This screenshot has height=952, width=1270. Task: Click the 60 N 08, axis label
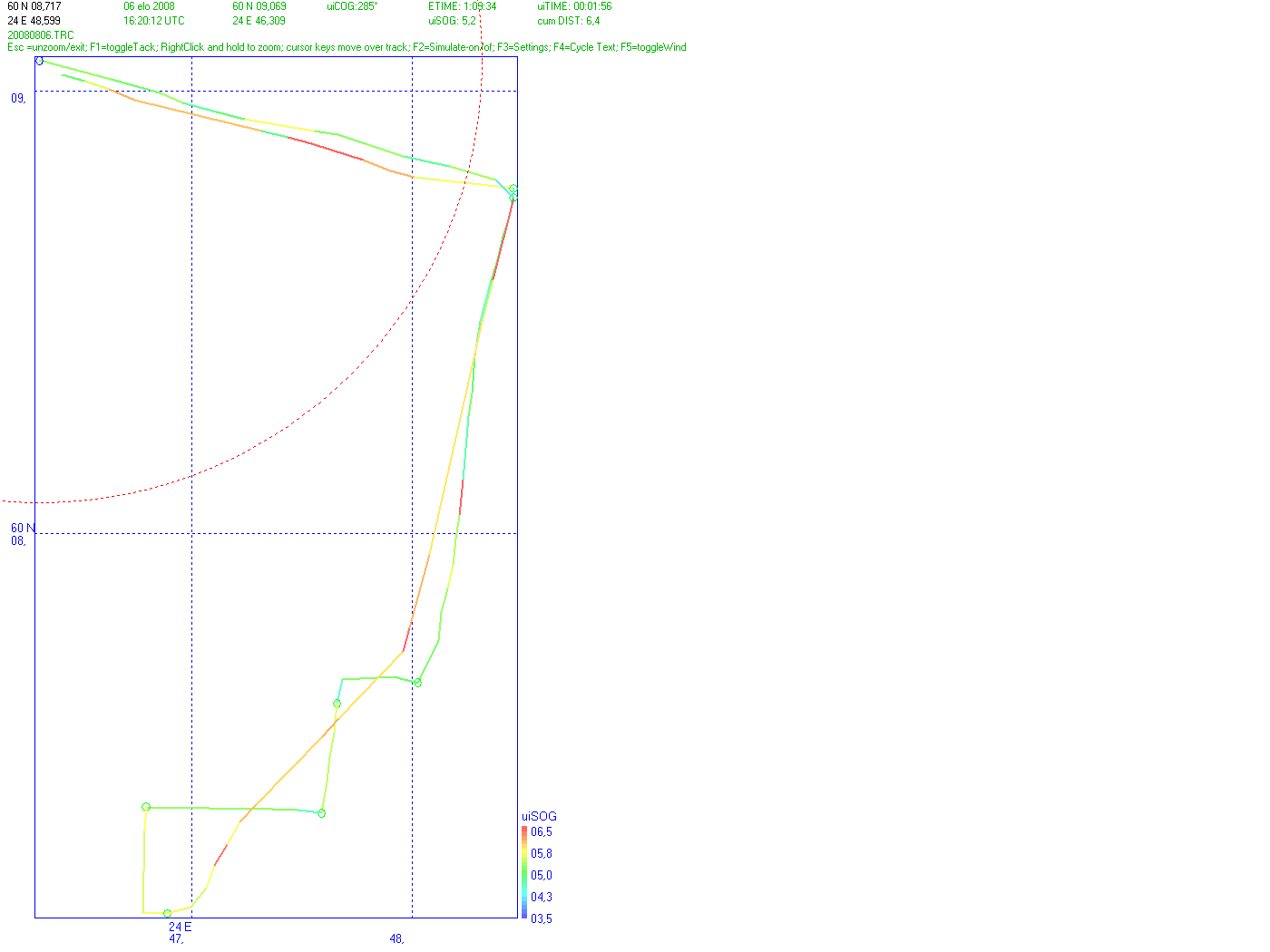24,534
